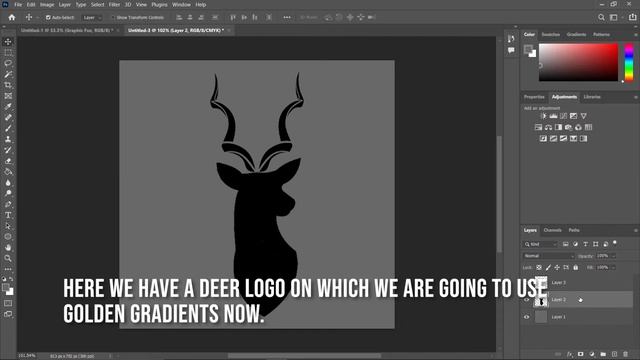The width and height of the screenshot is (640, 360).
Task: Click the Layer 2 thumbnail
Action: click(x=541, y=300)
